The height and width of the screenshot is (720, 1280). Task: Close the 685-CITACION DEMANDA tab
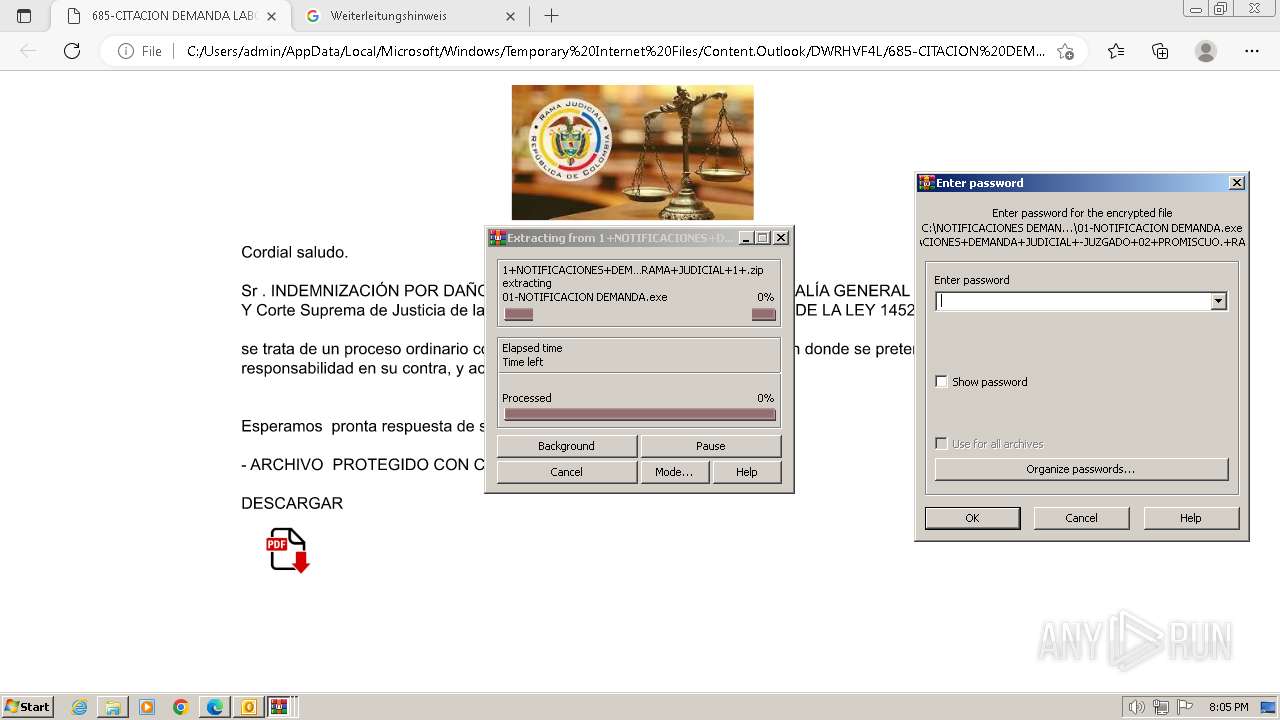point(272,16)
